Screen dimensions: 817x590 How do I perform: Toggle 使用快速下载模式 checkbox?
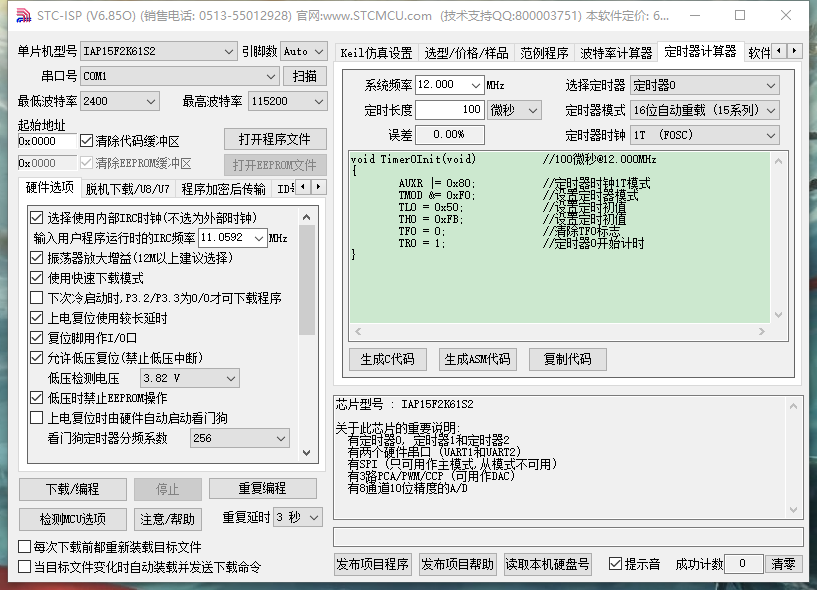36,278
